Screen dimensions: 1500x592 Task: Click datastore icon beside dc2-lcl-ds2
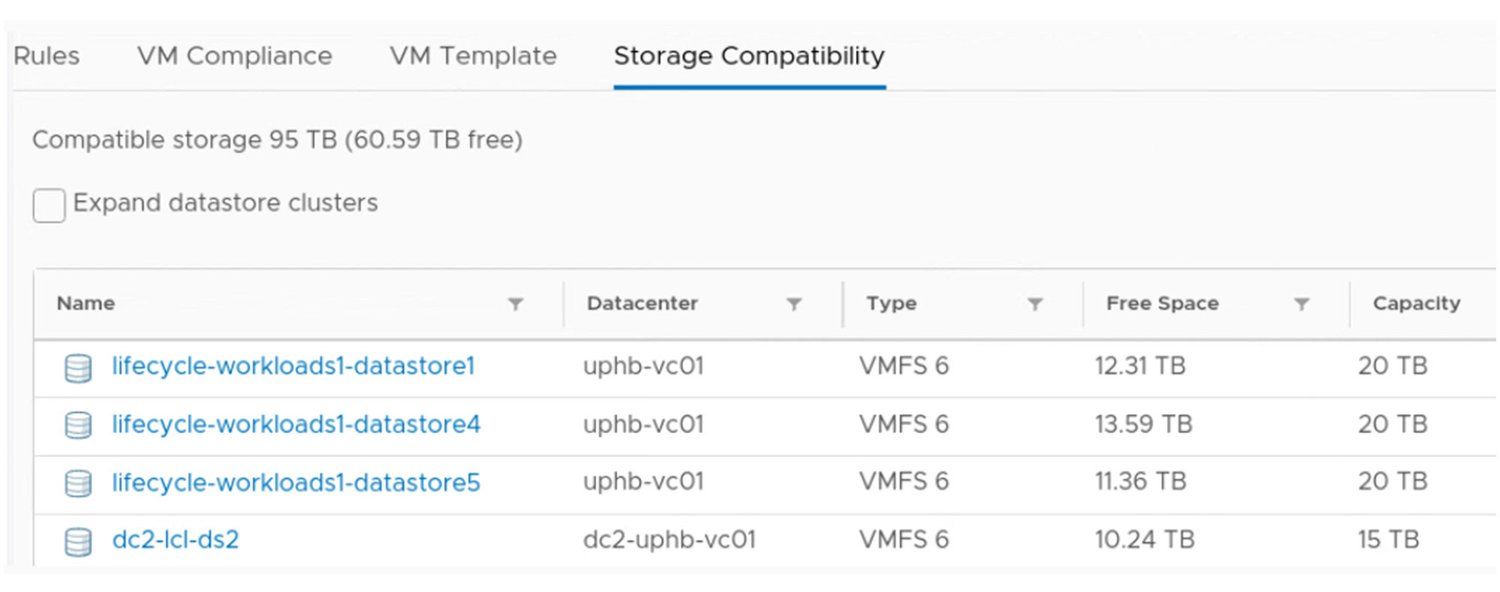click(78, 542)
